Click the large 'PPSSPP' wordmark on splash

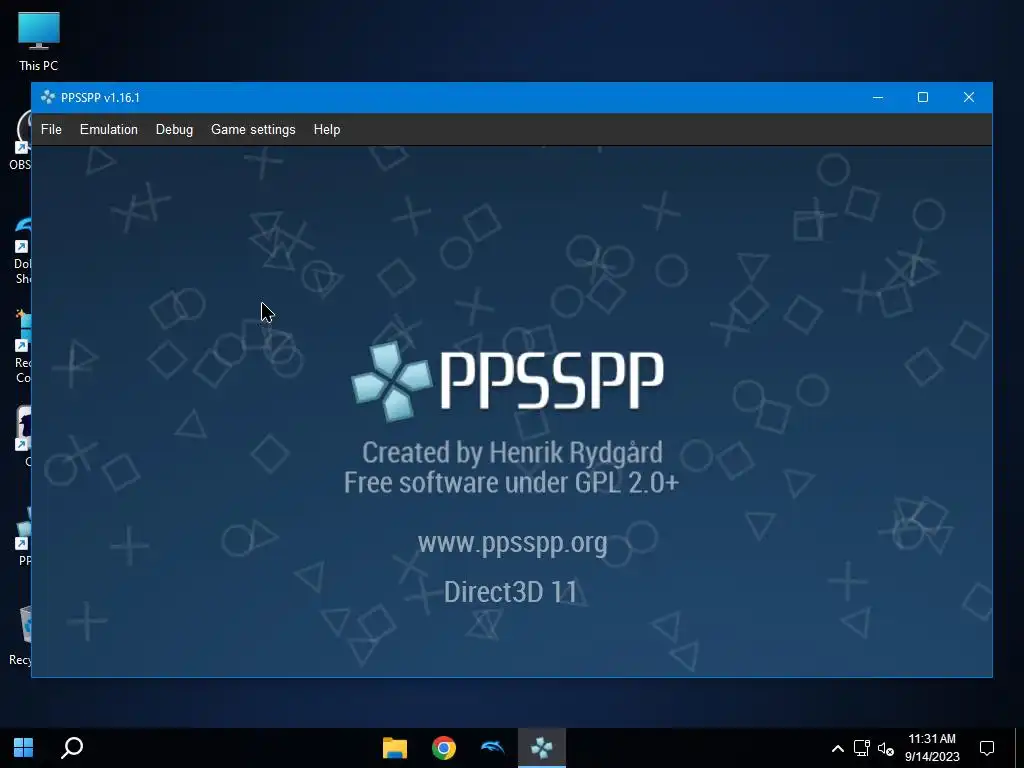552,381
